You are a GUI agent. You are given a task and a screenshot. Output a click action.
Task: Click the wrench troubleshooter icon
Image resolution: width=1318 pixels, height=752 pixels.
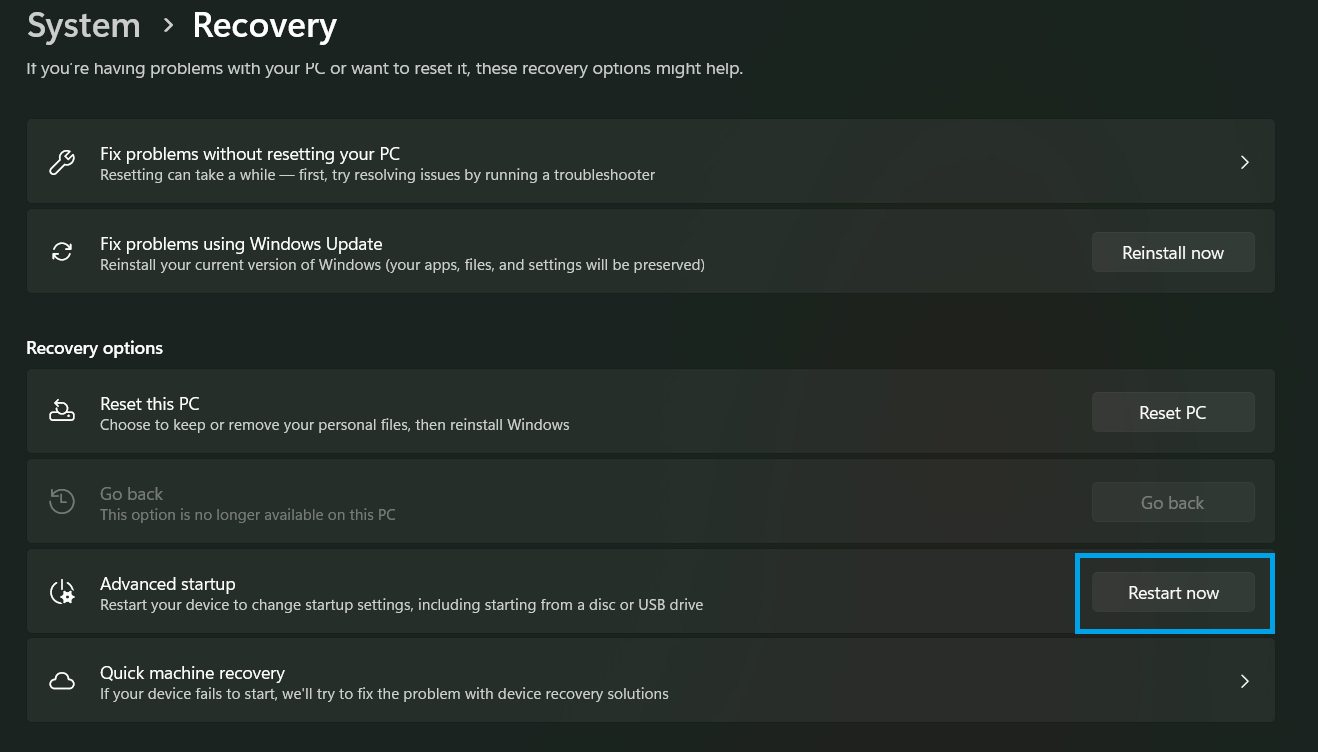pyautogui.click(x=62, y=163)
